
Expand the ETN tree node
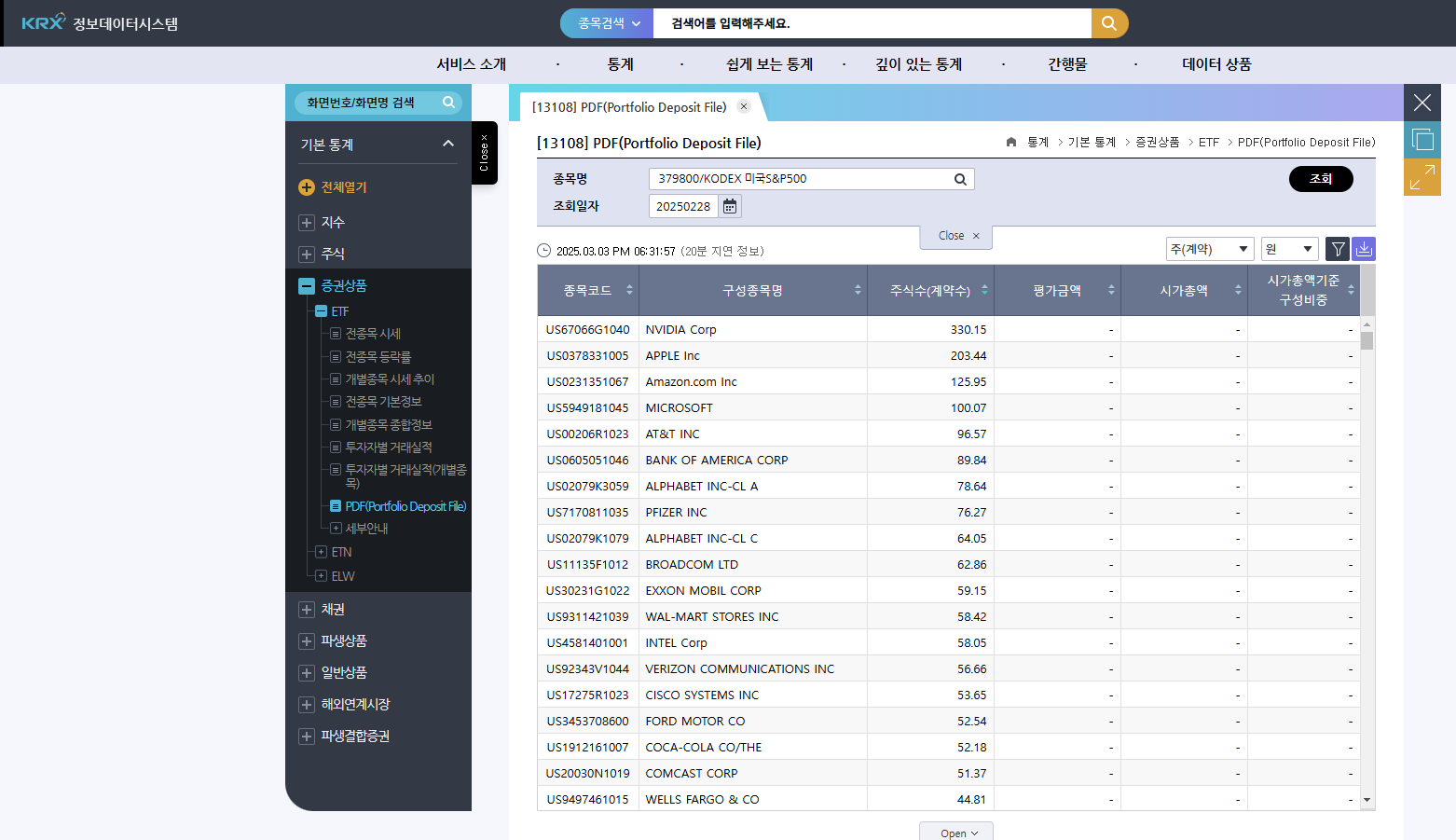pyautogui.click(x=321, y=552)
